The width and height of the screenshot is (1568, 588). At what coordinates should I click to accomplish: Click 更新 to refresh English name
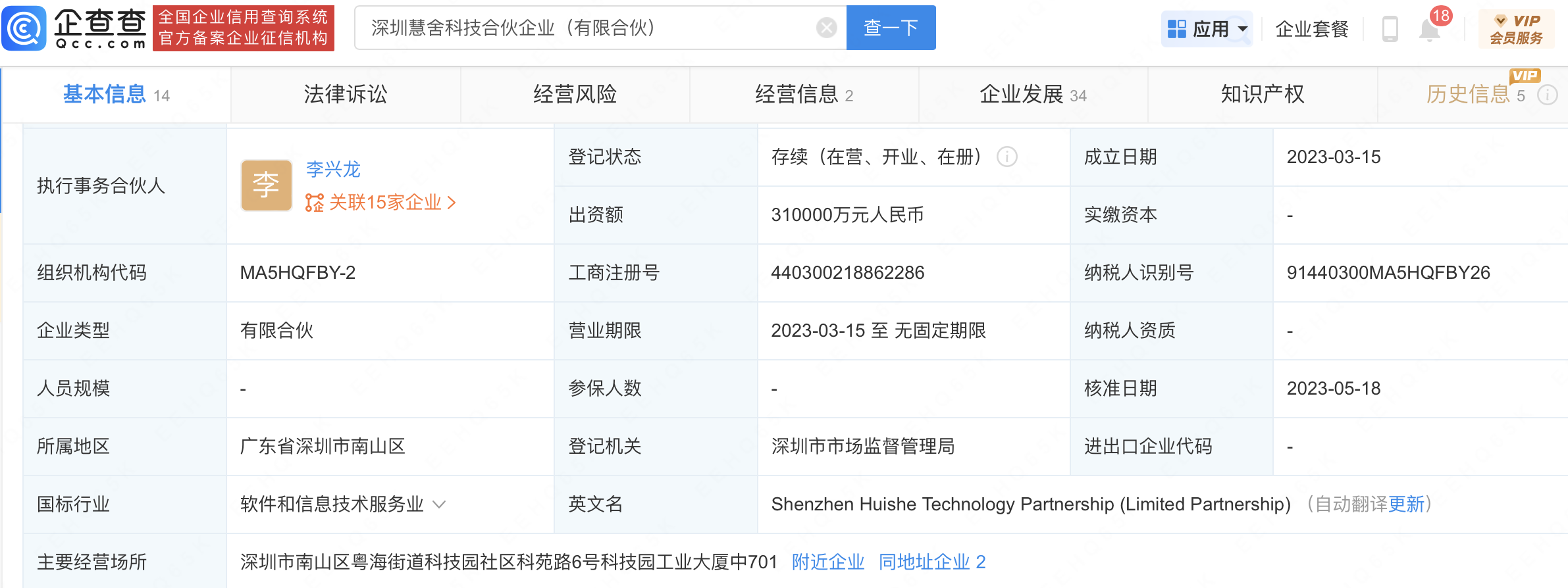pyautogui.click(x=1406, y=504)
